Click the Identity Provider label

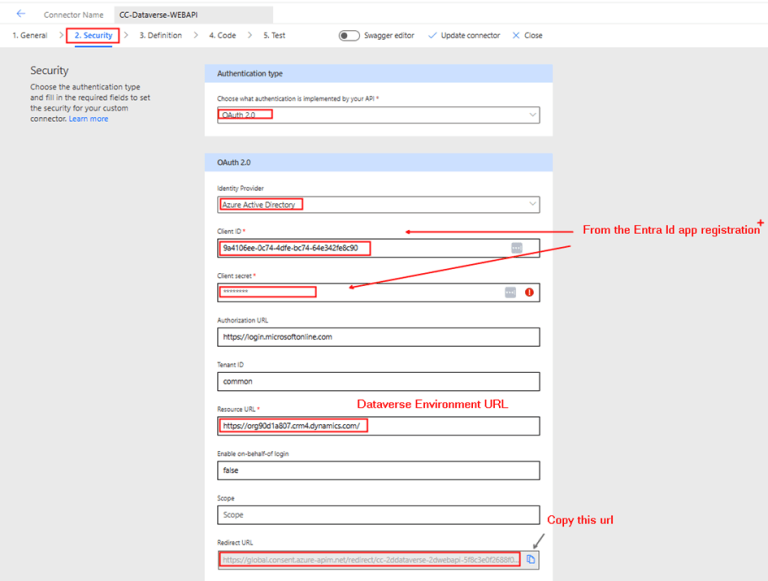tap(240, 188)
